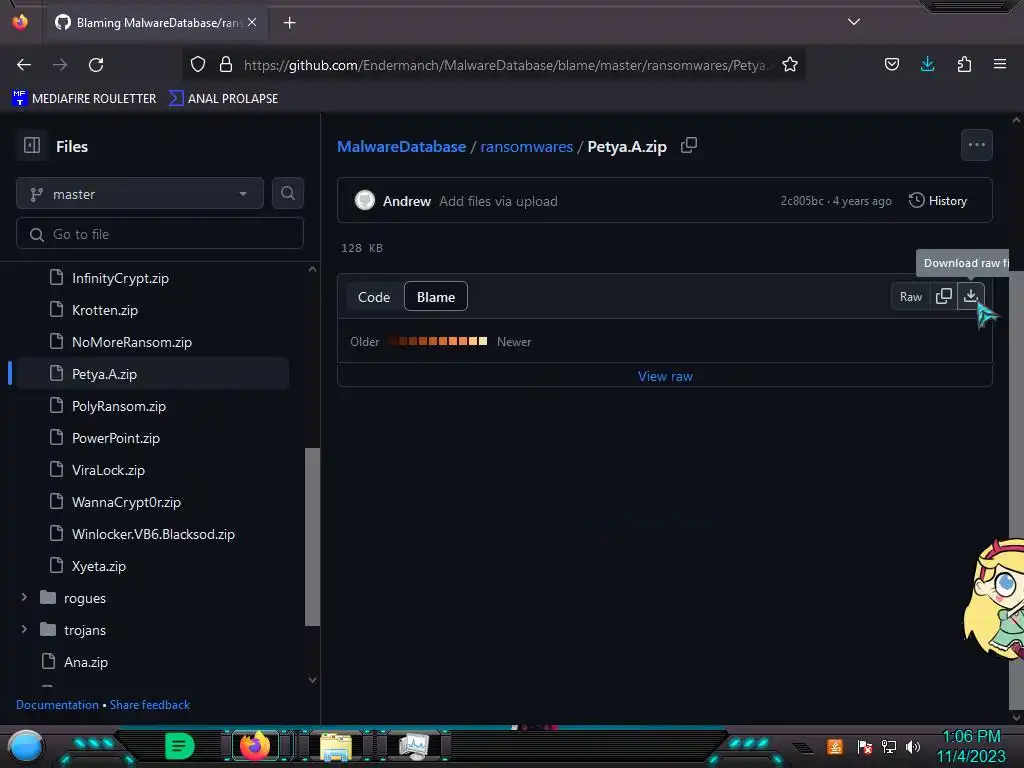Click Add files via upload commit message
Viewport: 1024px width, 768px height.
coord(498,201)
